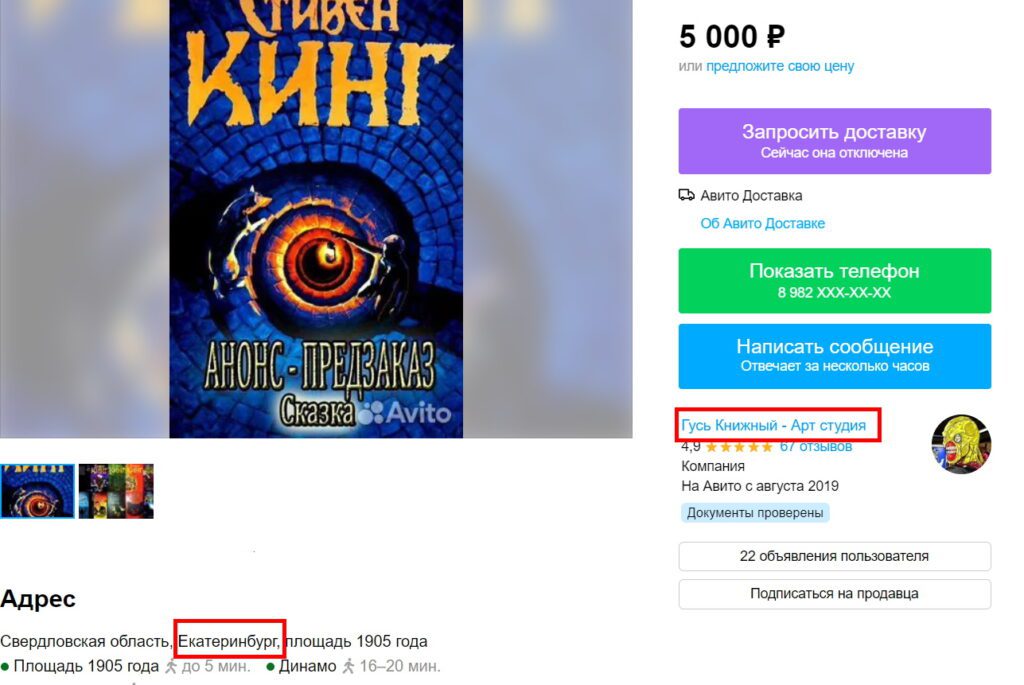Subscribe via Подписаться на продавца button
Screen dimensions: 1024x685
coord(835,594)
